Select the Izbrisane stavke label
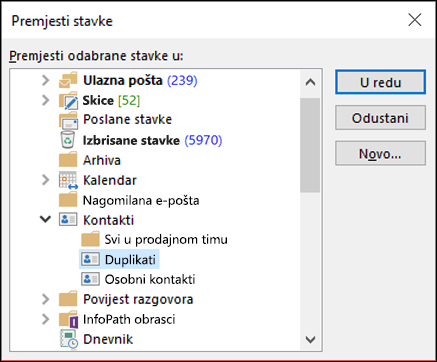This screenshot has height=362, width=437. point(131,140)
